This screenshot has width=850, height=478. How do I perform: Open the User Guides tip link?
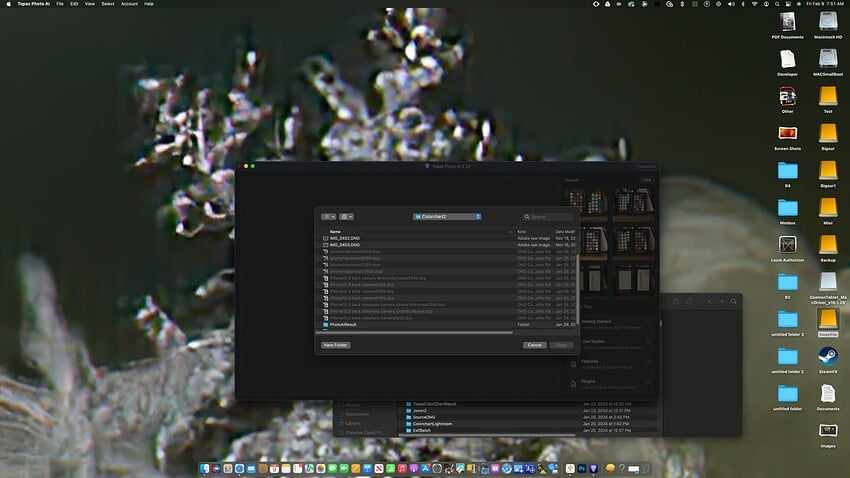point(593,341)
